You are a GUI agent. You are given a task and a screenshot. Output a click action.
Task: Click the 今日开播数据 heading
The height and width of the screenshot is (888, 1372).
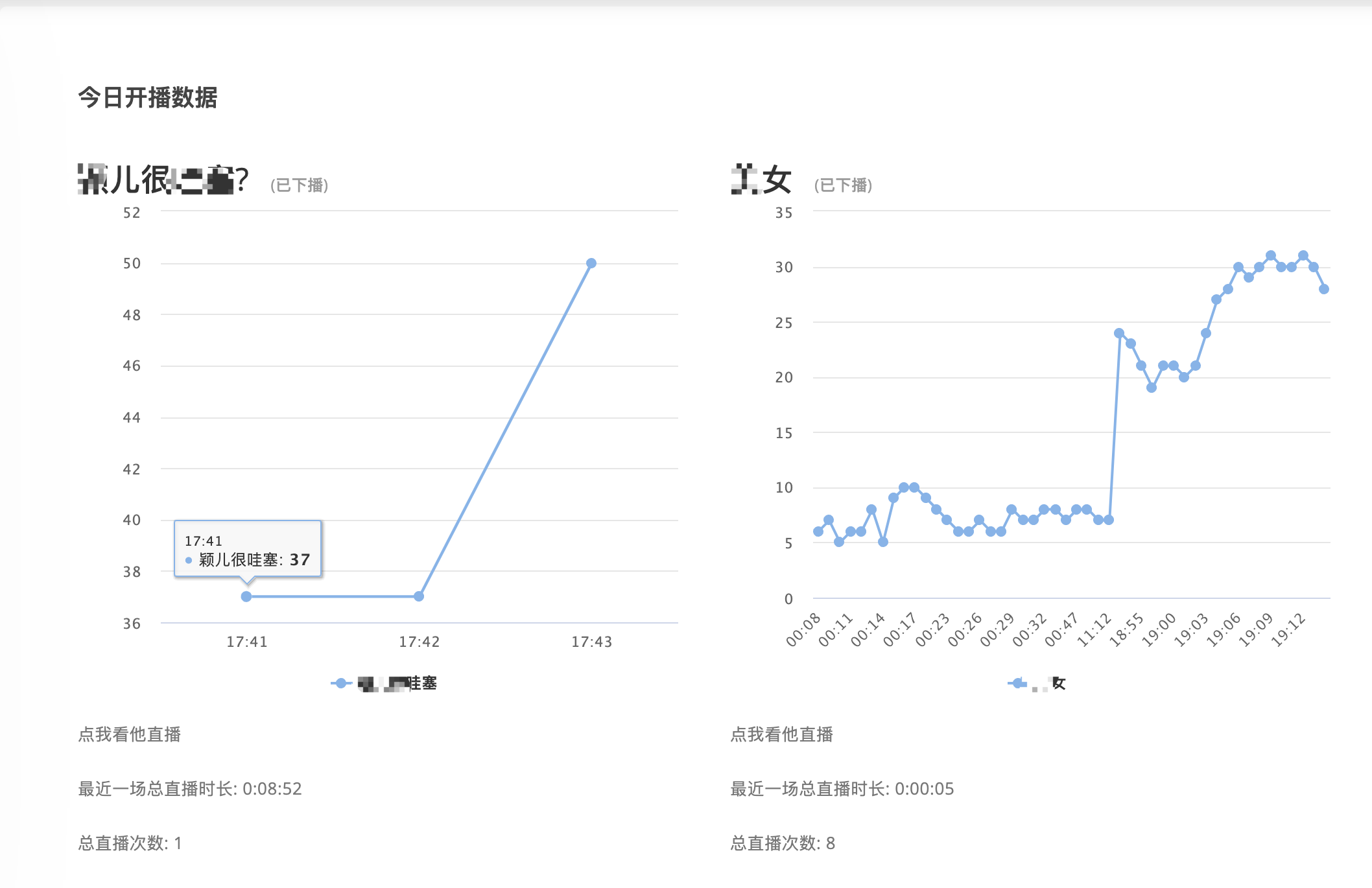(148, 98)
